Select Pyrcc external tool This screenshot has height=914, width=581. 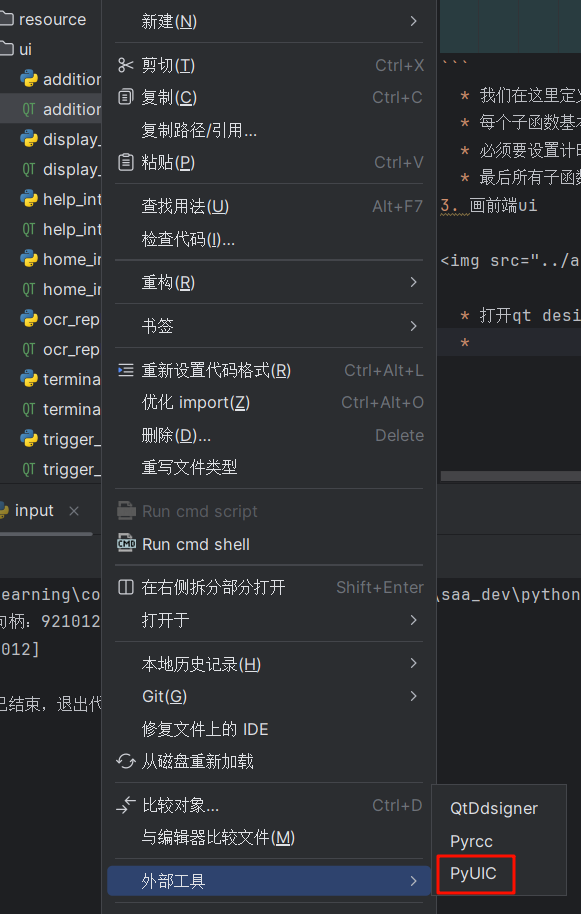tap(471, 841)
